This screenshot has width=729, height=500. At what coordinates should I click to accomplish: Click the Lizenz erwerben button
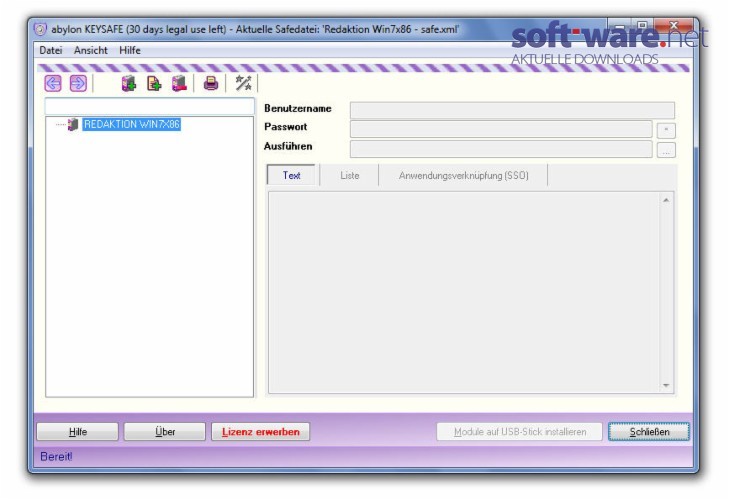pyautogui.click(x=260, y=432)
